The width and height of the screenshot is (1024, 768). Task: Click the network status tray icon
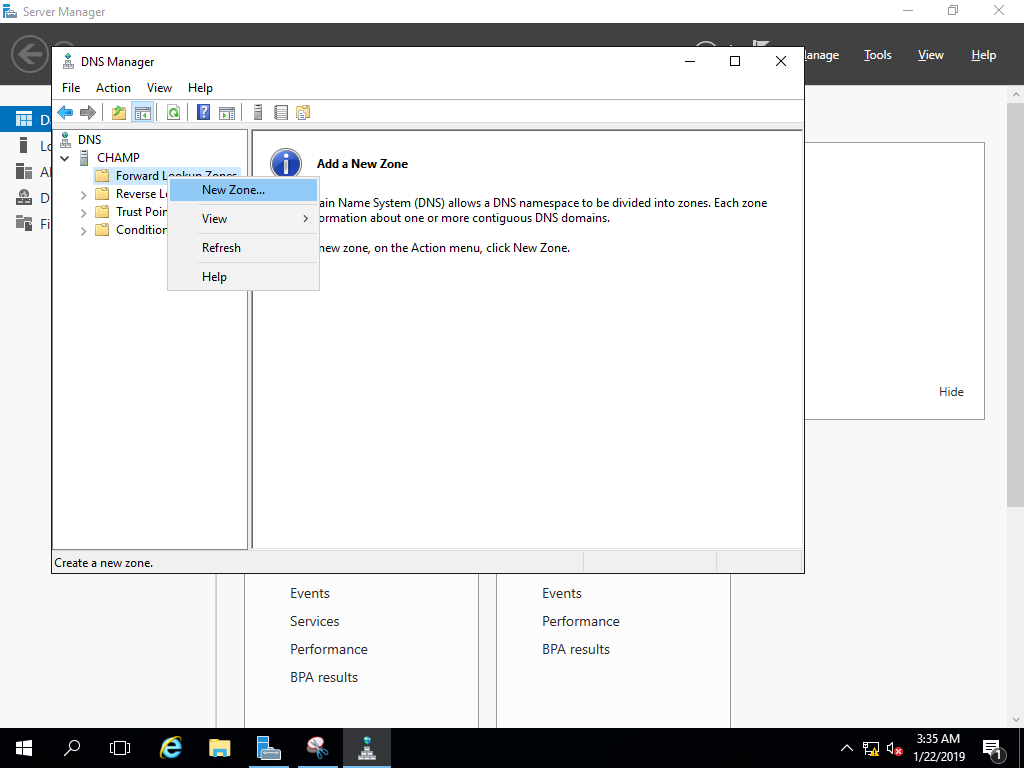[x=871, y=748]
